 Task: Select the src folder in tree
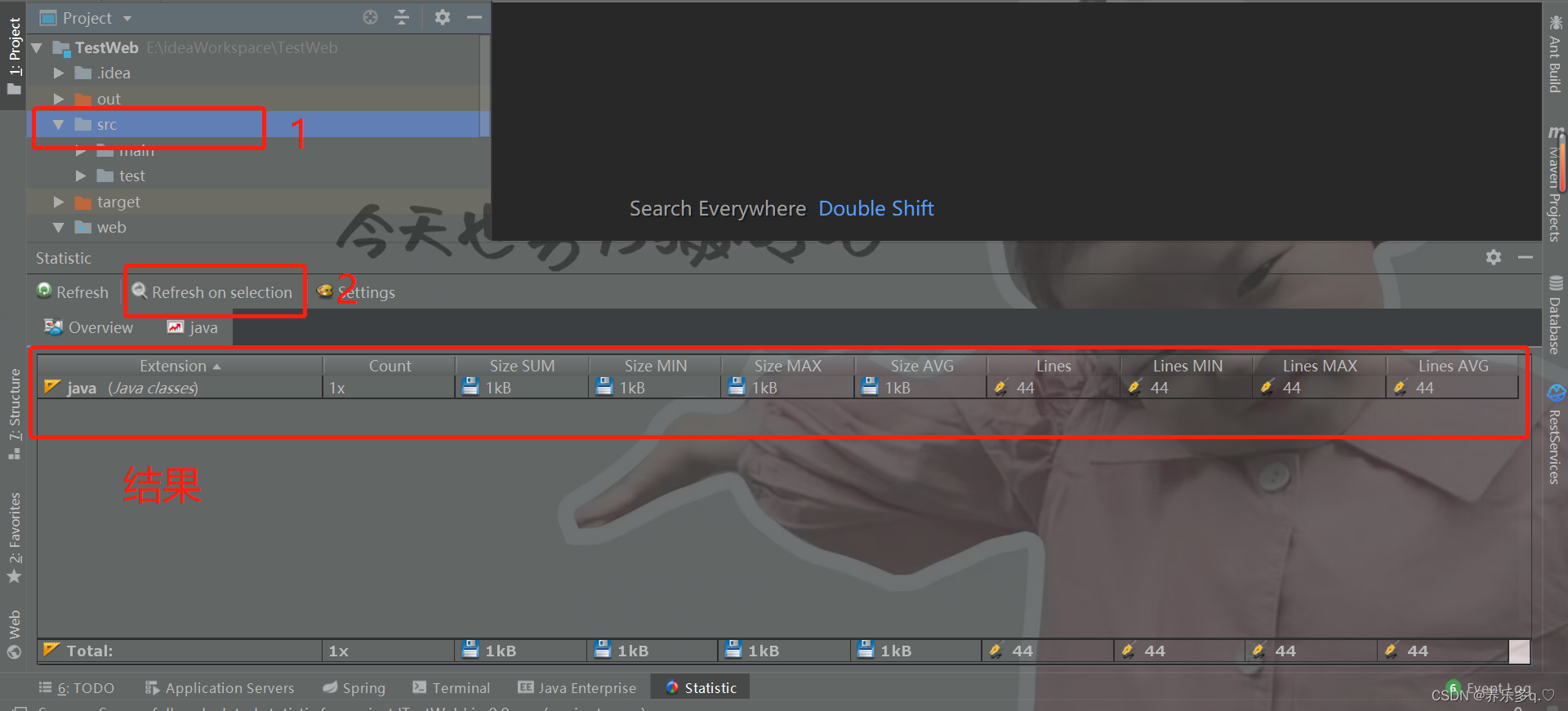(96, 125)
